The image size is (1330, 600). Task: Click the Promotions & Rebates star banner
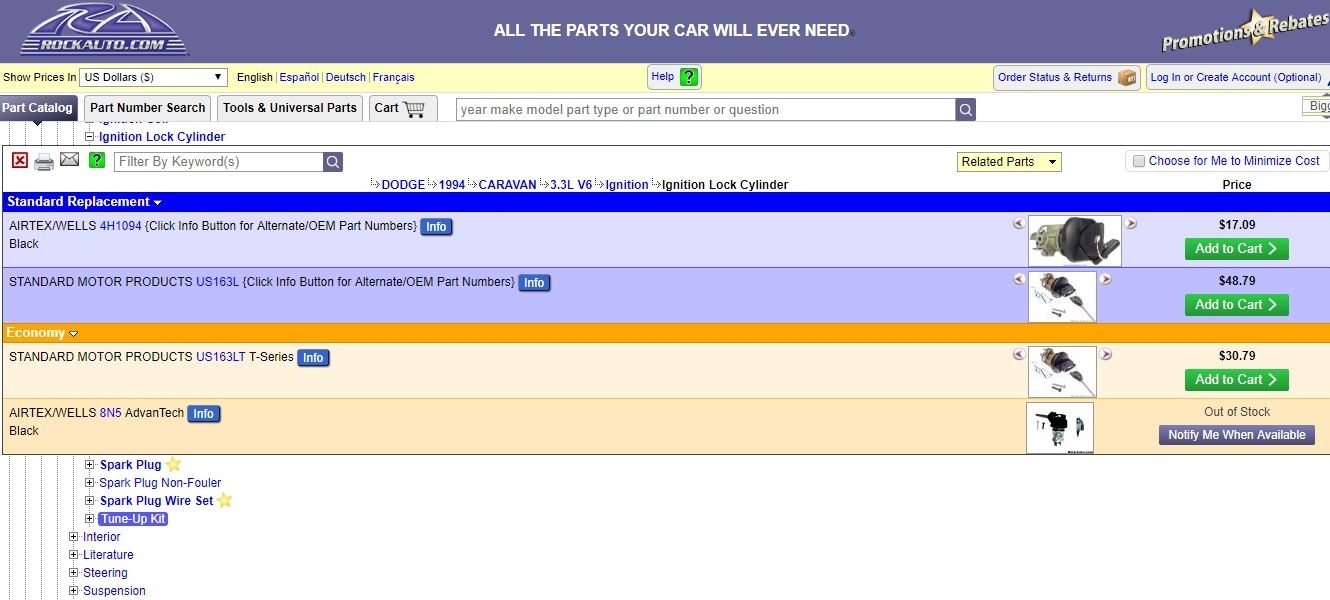click(x=1245, y=30)
